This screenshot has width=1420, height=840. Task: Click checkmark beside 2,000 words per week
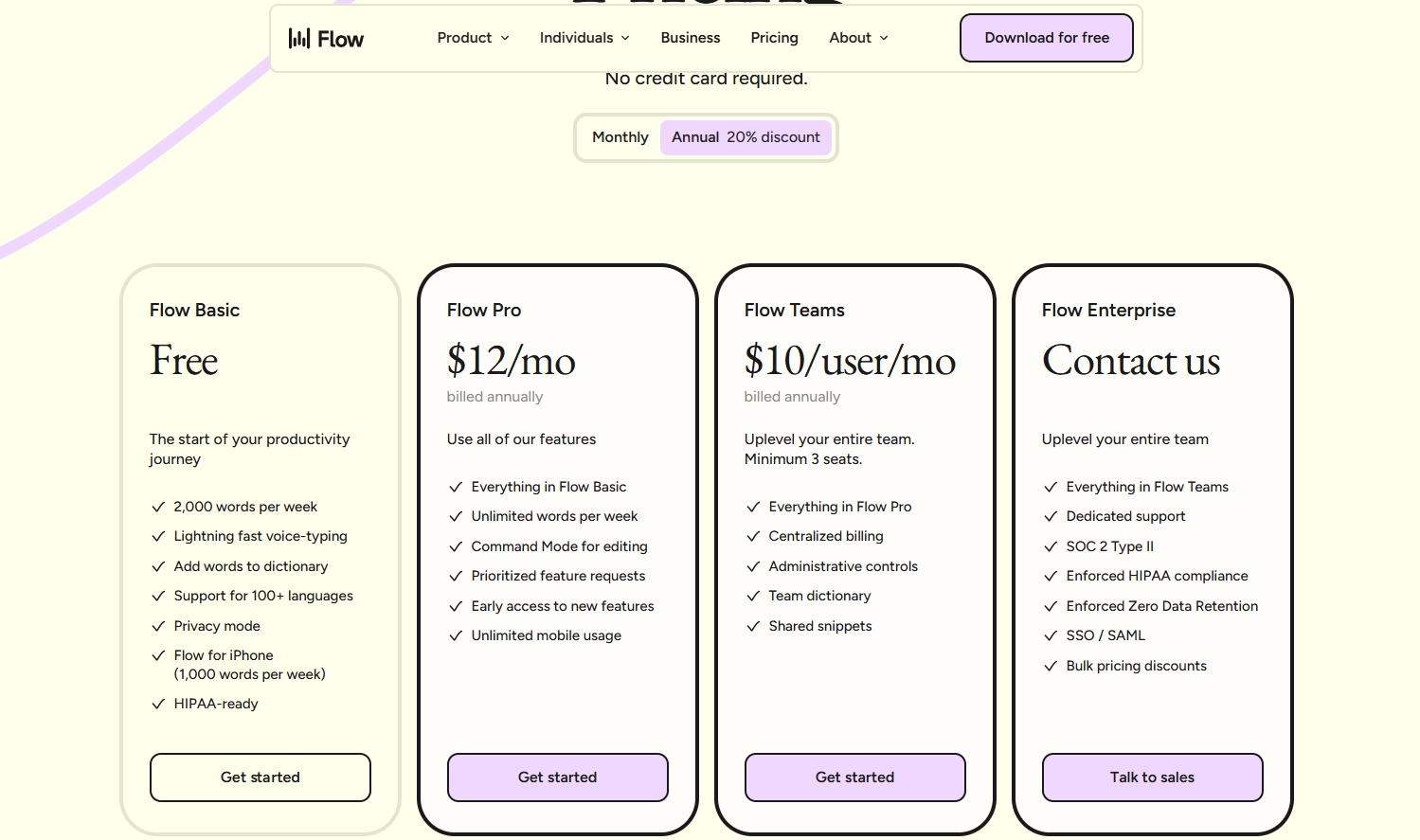pos(158,507)
